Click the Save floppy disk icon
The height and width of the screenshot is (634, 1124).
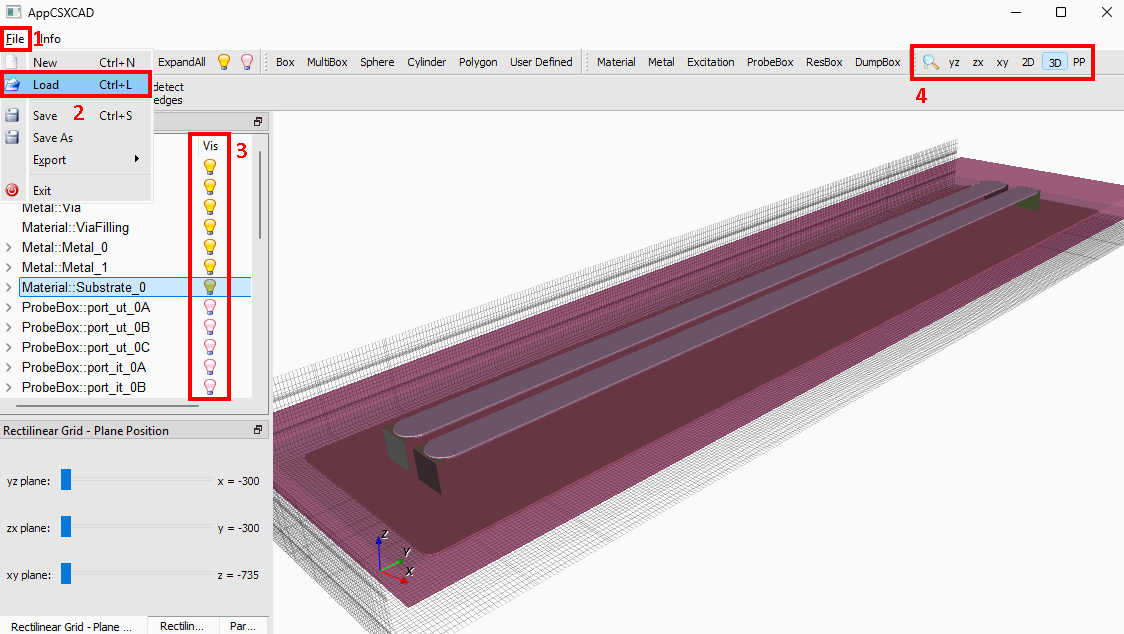pyautogui.click(x=12, y=115)
